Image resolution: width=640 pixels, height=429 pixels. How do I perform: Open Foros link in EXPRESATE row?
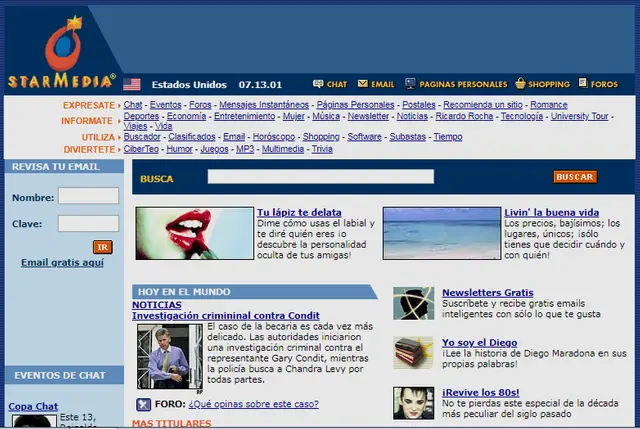(200, 105)
